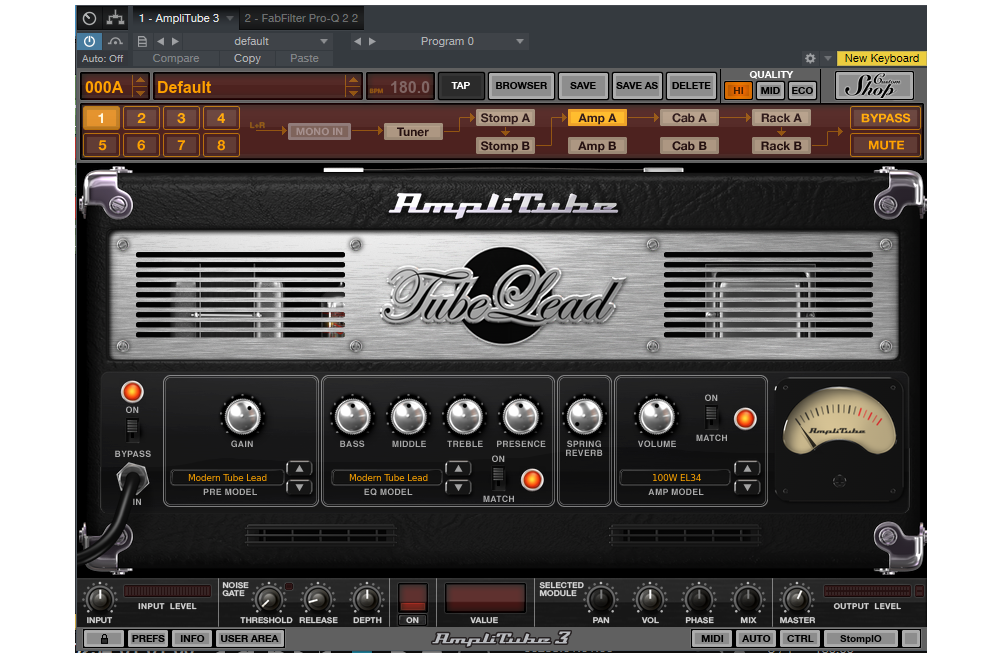Select Cab A in the signal chain
This screenshot has height=653, width=986.
coord(689,118)
